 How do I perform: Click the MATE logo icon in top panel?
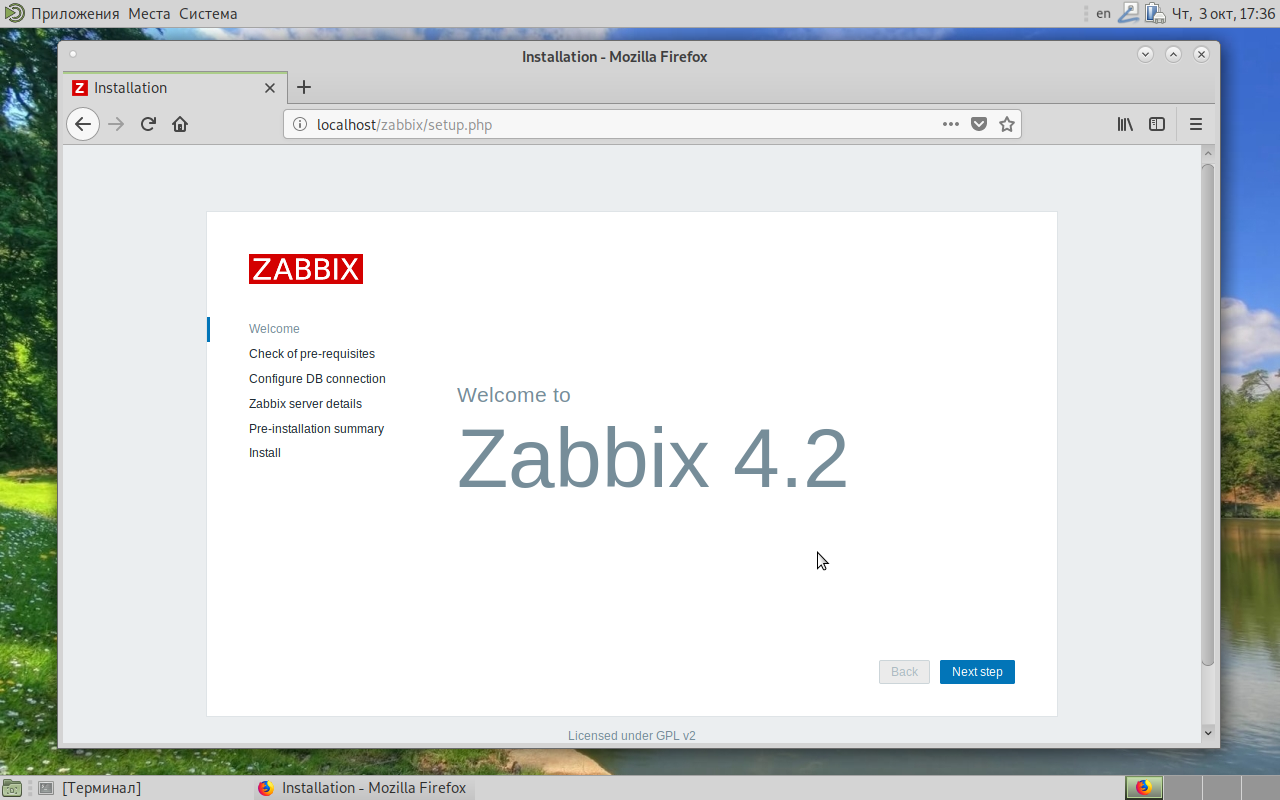[14, 13]
